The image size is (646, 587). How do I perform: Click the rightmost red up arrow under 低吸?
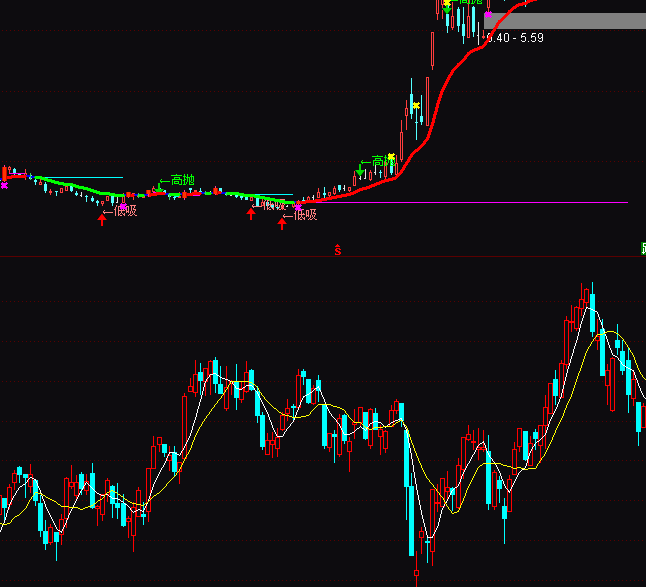point(282,222)
